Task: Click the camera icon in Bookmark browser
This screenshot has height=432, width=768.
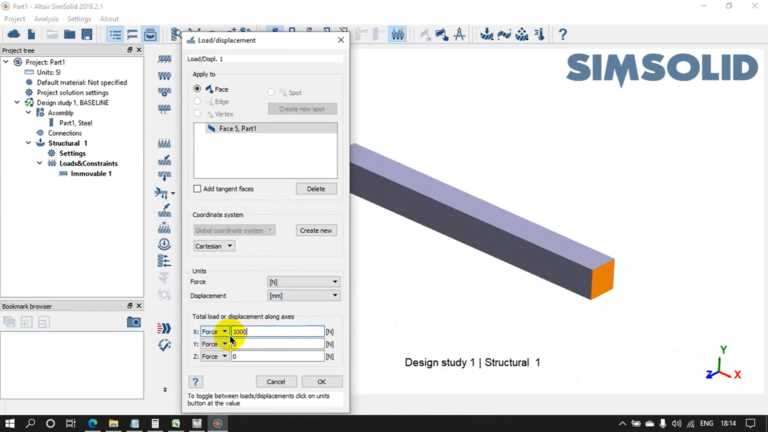Action: pyautogui.click(x=134, y=322)
